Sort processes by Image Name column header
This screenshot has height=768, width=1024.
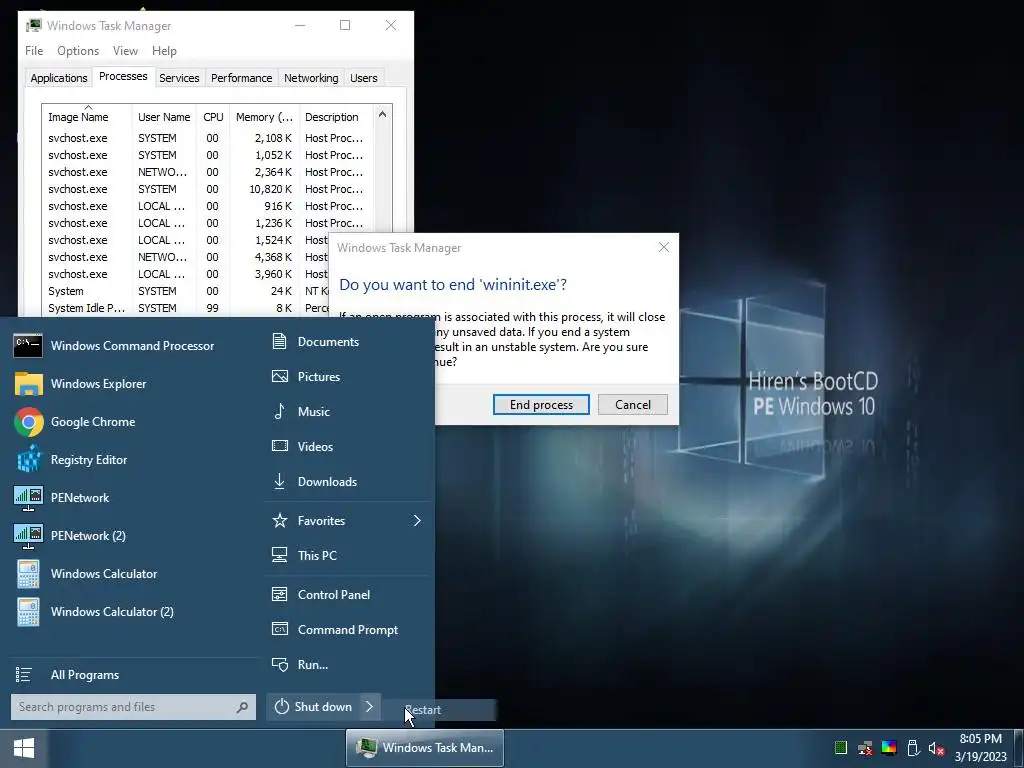88,116
